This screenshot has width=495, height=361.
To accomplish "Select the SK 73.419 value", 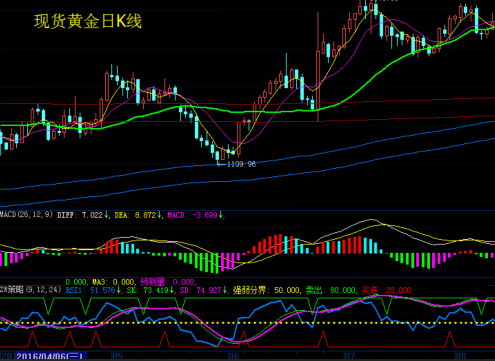I will (150, 290).
